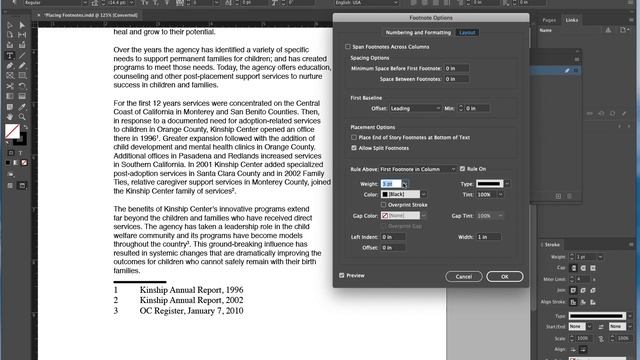The width and height of the screenshot is (640, 360).
Task: Select the Stroke panel tab
Action: (x=552, y=244)
